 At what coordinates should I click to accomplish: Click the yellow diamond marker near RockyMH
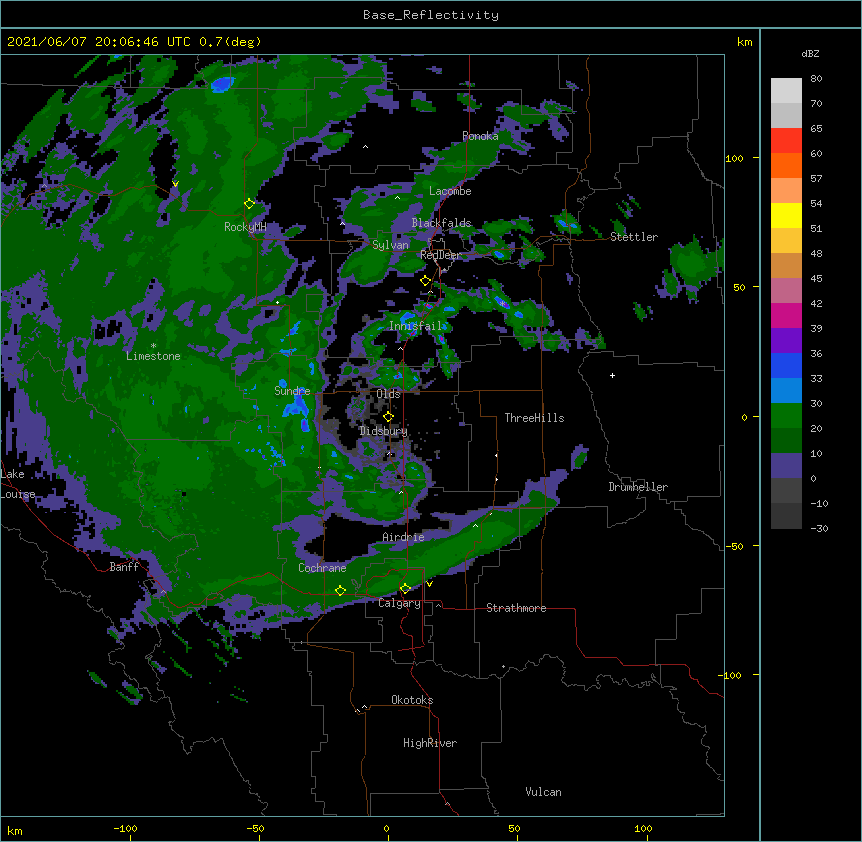(x=249, y=204)
